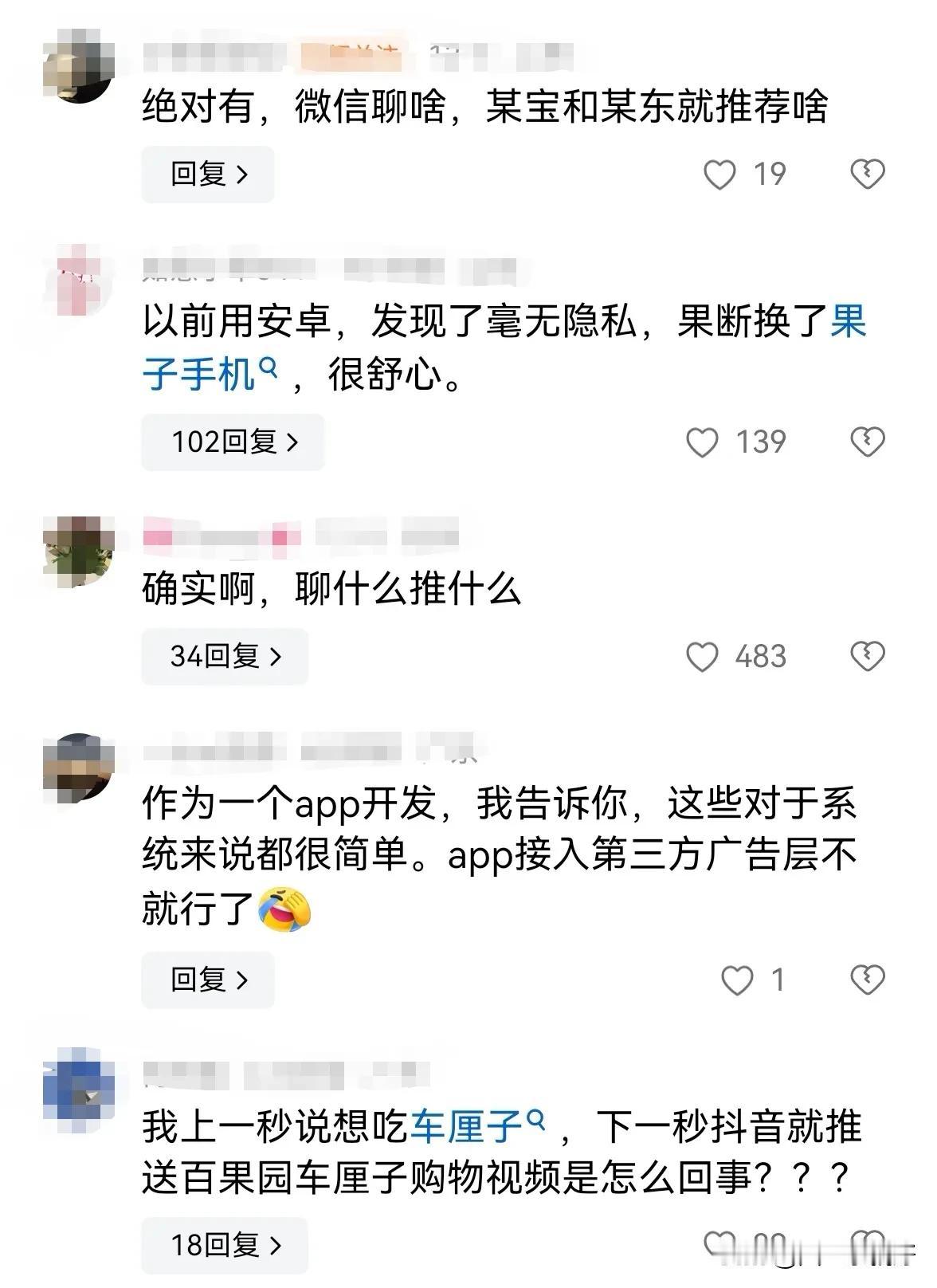Reply to the app开发 comment
The height and width of the screenshot is (1288, 937).
[x=208, y=980]
